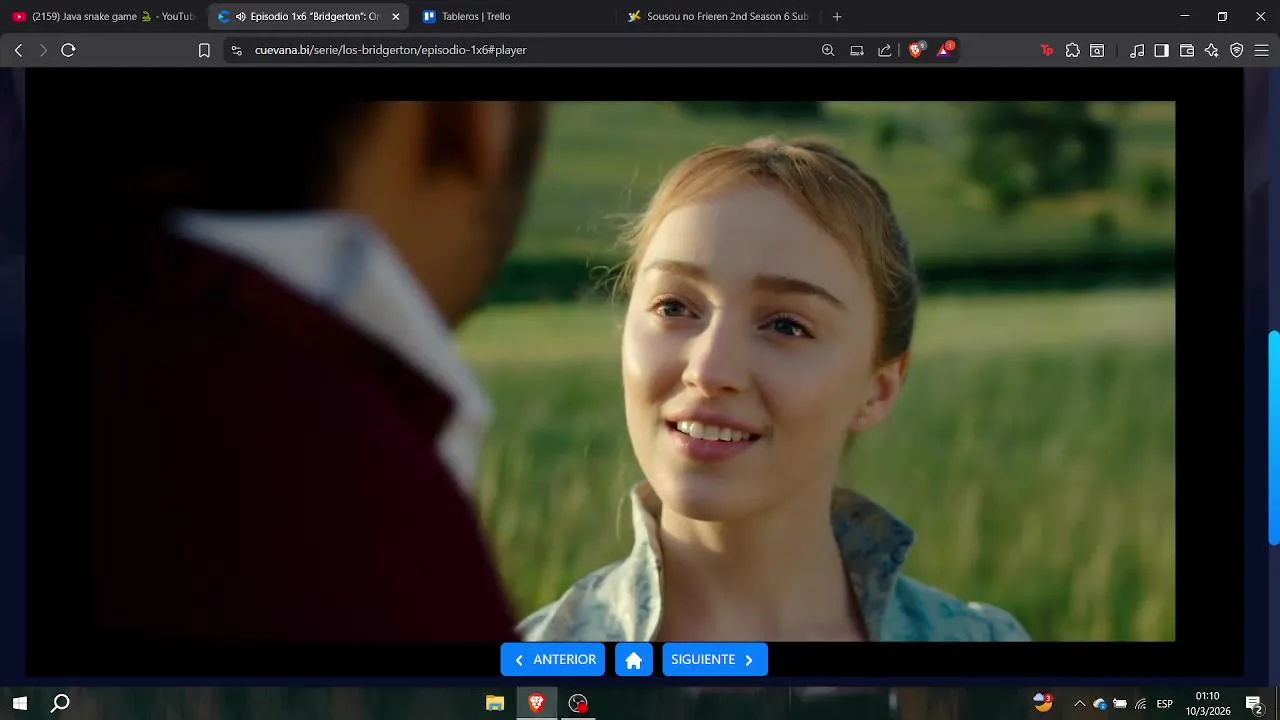Click the install/cast screen icon in address bar
This screenshot has width=1280, height=720.
pyautogui.click(x=857, y=50)
